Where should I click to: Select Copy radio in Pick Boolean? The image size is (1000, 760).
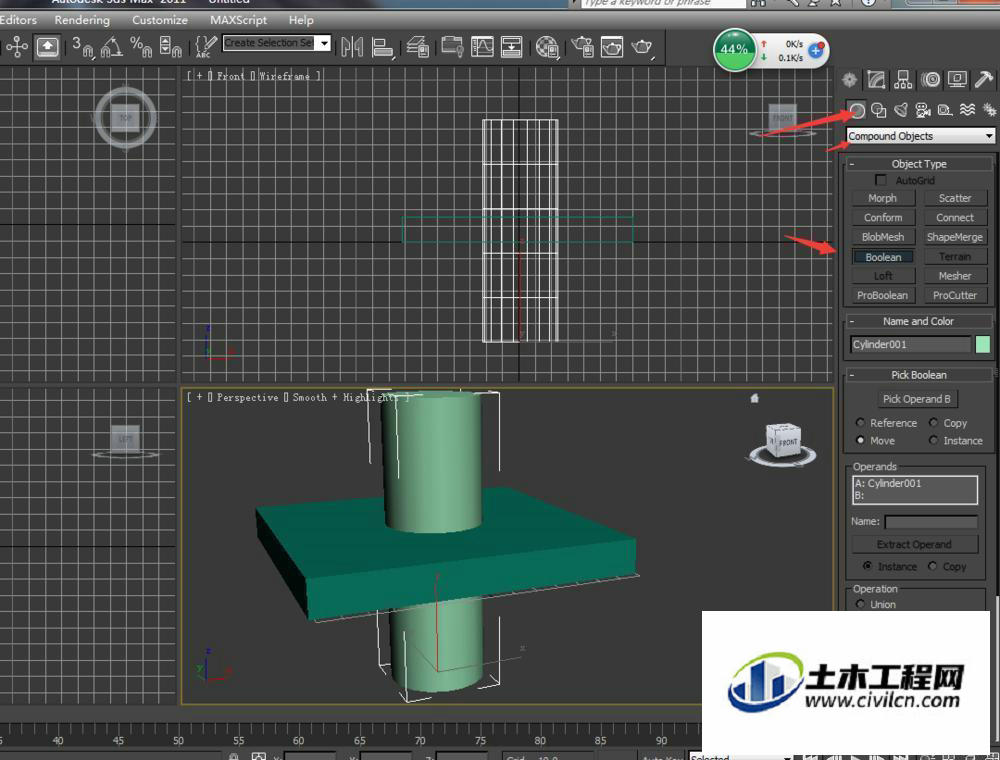click(x=934, y=423)
